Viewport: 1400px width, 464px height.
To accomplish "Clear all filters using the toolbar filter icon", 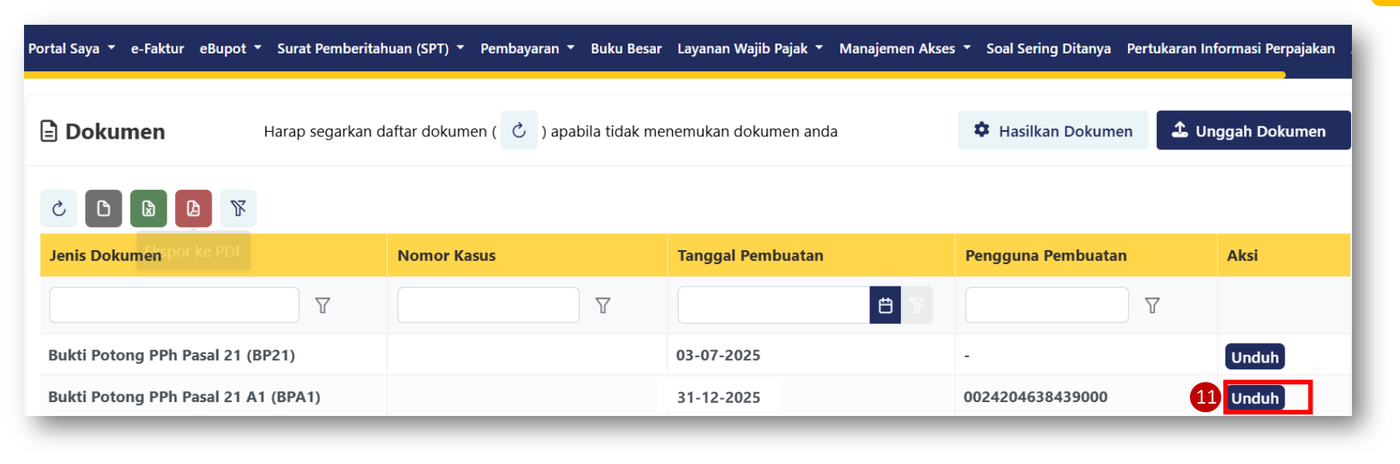I will (238, 208).
